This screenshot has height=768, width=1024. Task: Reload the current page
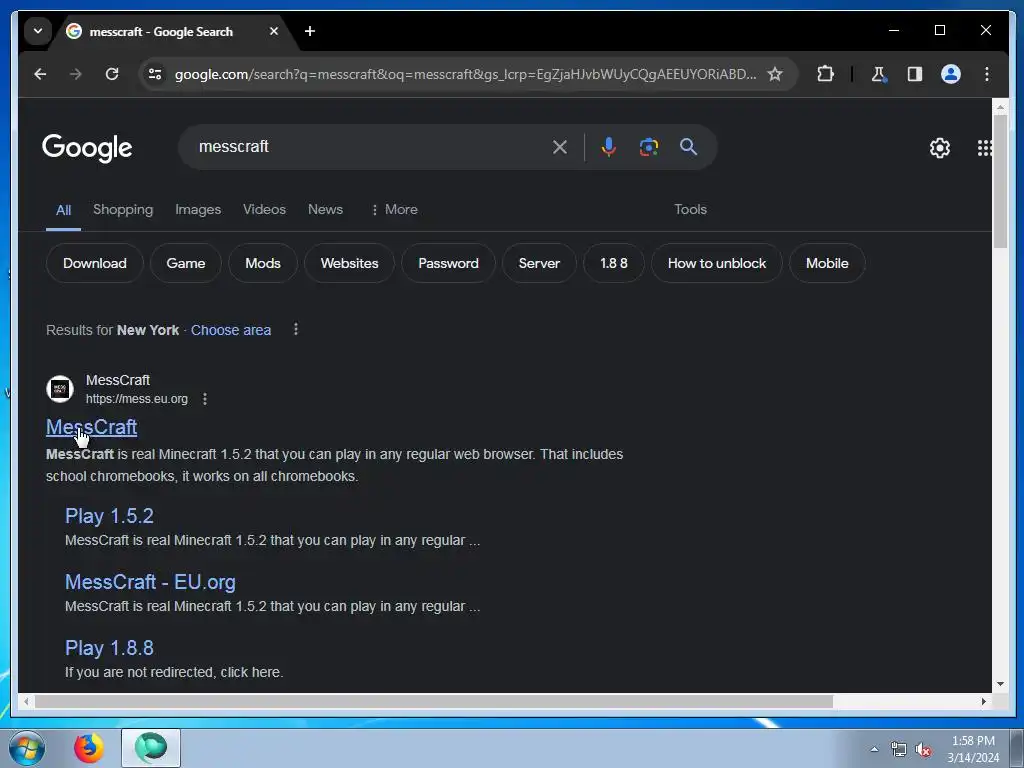(x=112, y=74)
